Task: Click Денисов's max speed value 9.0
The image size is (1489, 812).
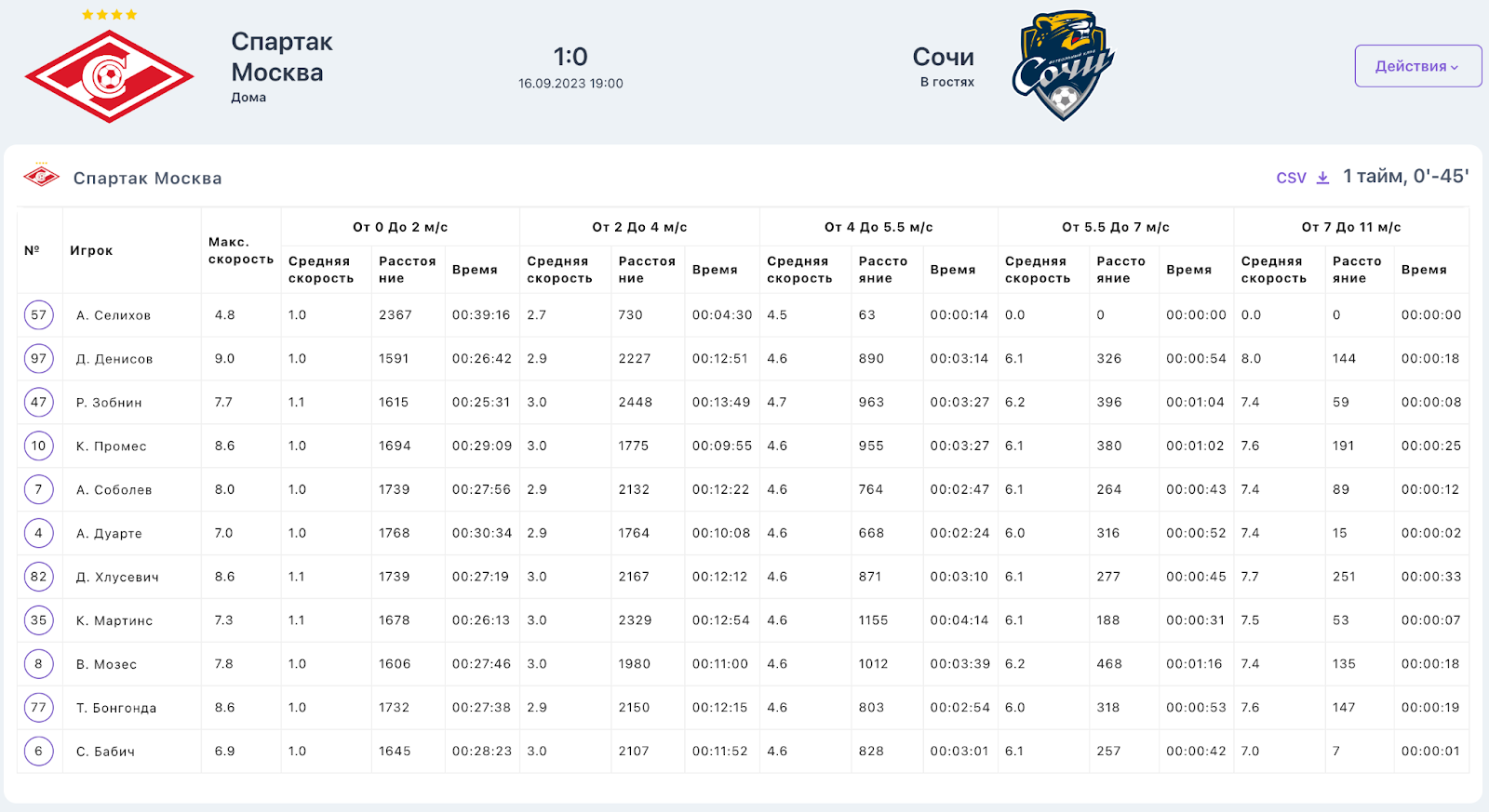Action: (x=225, y=359)
